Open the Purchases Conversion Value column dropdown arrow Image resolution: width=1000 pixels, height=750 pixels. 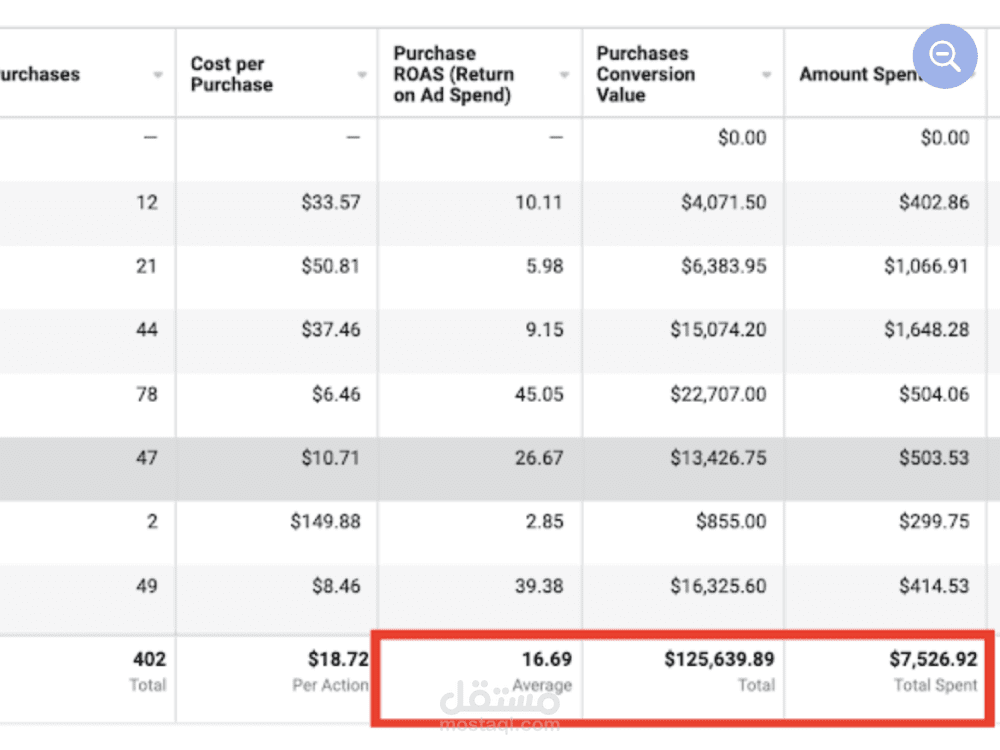[x=767, y=75]
